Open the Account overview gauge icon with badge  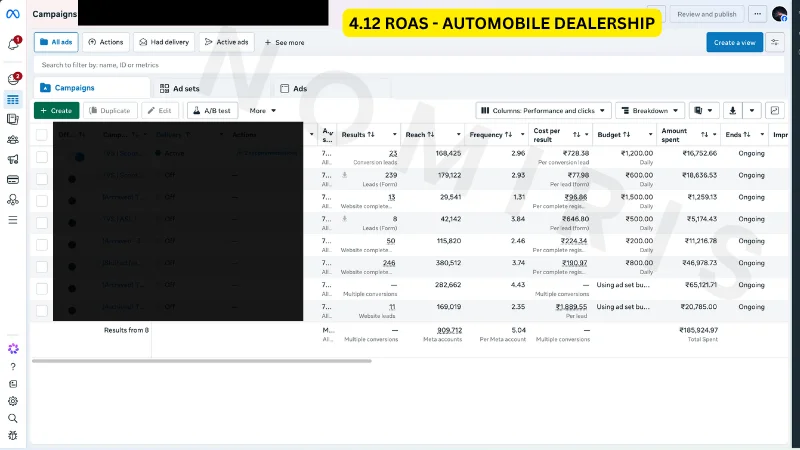(x=13, y=79)
